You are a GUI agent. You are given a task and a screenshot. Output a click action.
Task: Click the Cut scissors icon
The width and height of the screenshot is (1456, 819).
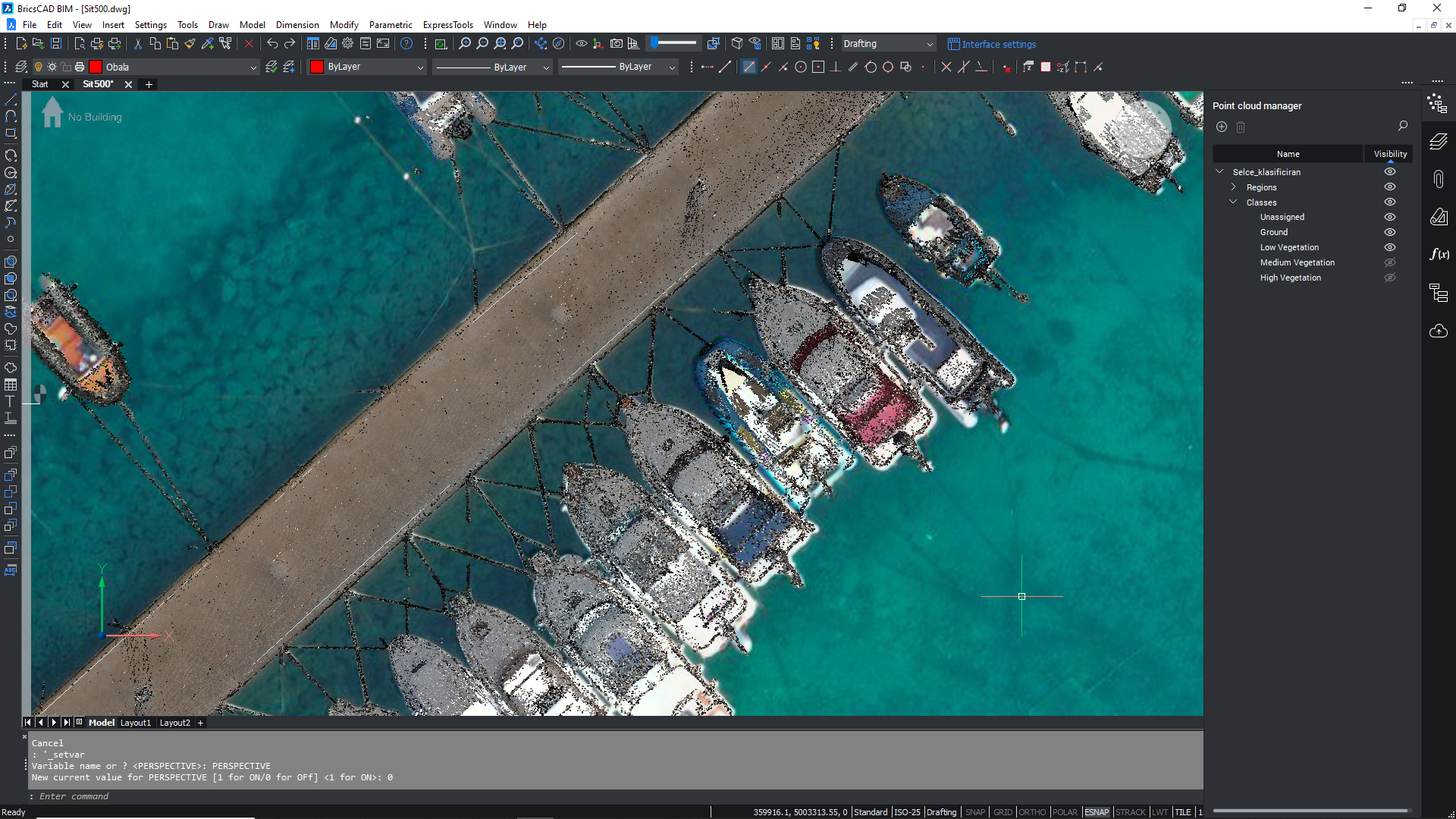(x=137, y=44)
